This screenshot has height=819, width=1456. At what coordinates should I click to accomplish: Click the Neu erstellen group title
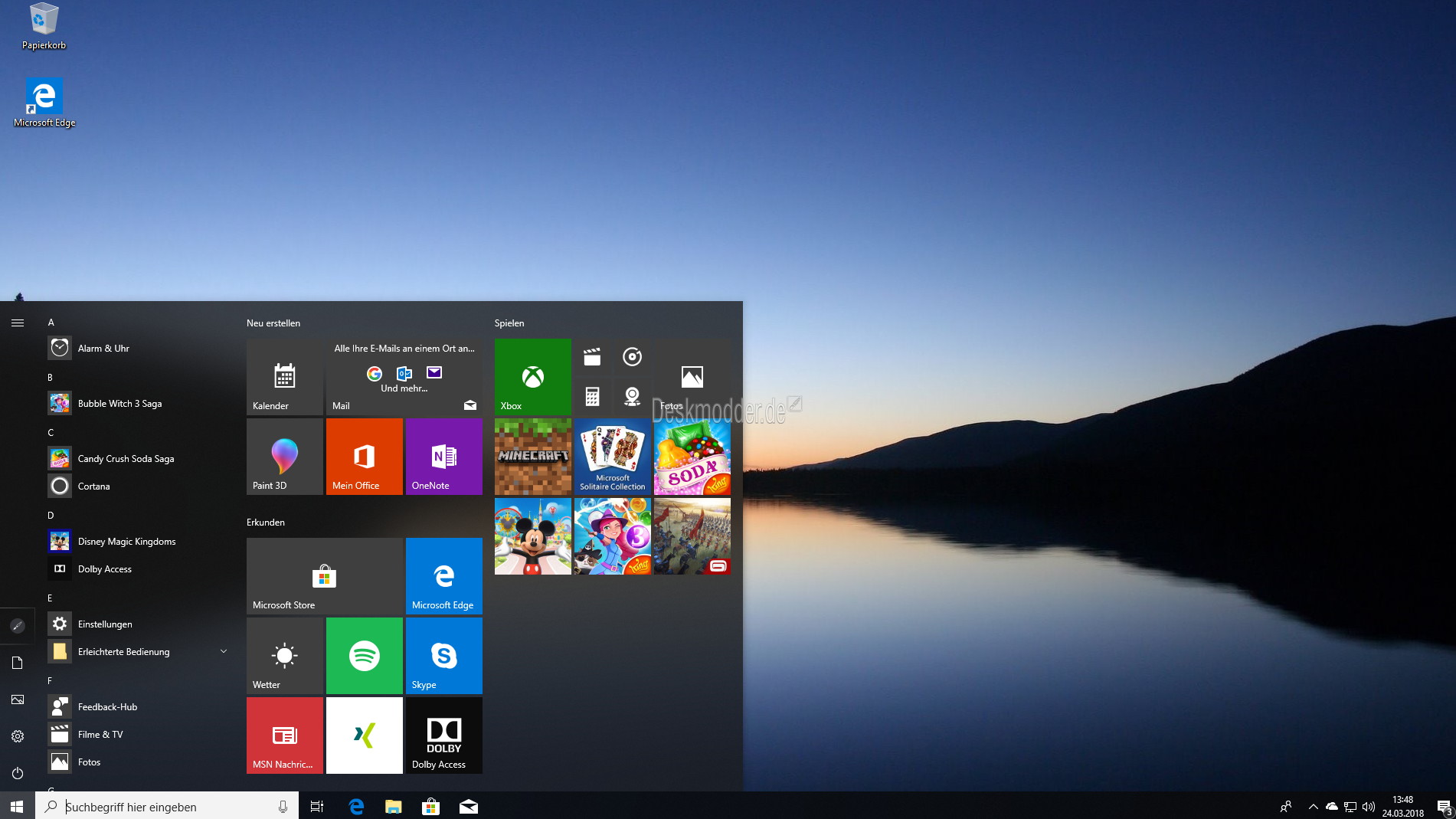point(273,323)
